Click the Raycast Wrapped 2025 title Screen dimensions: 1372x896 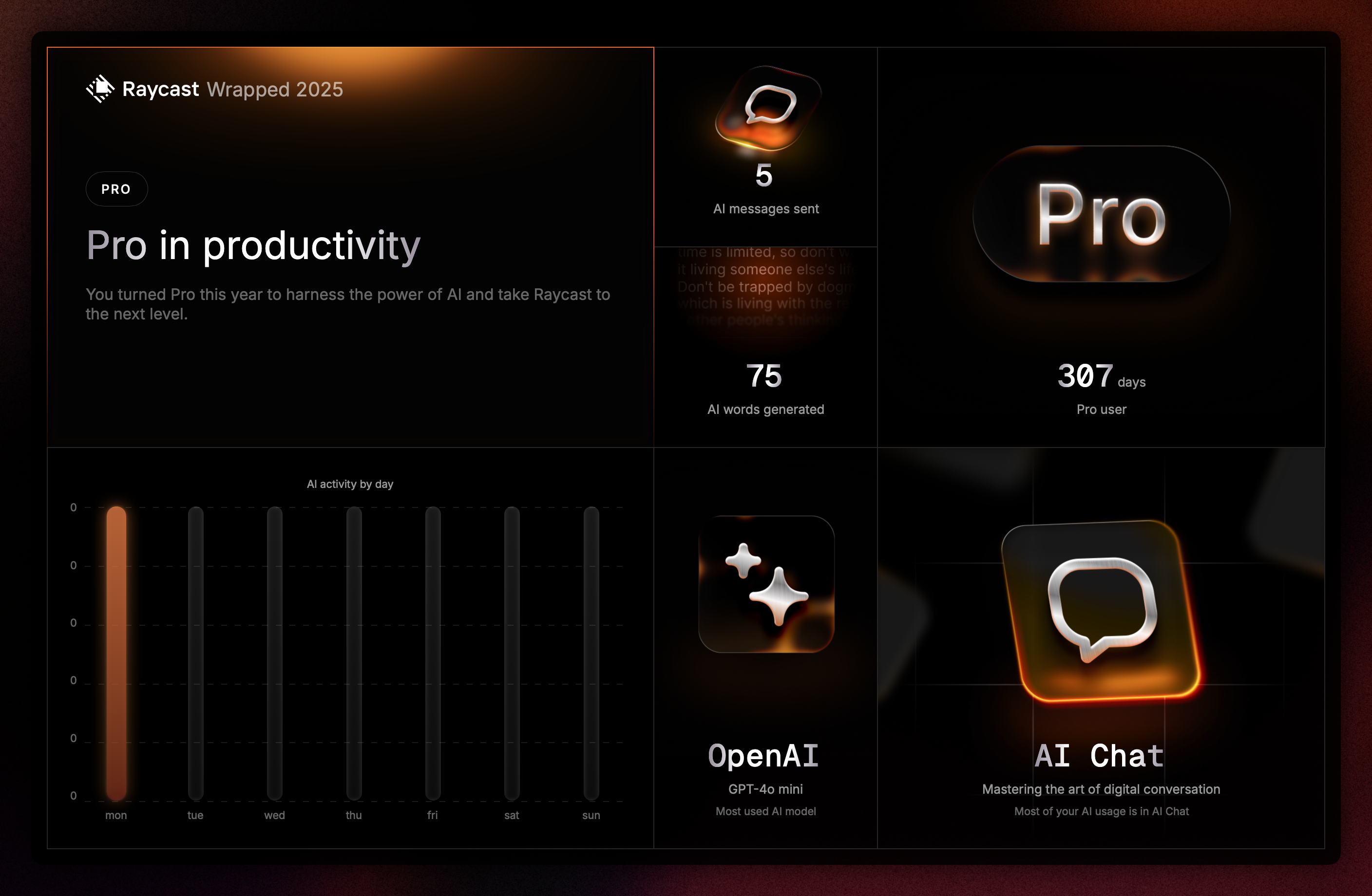(x=232, y=89)
